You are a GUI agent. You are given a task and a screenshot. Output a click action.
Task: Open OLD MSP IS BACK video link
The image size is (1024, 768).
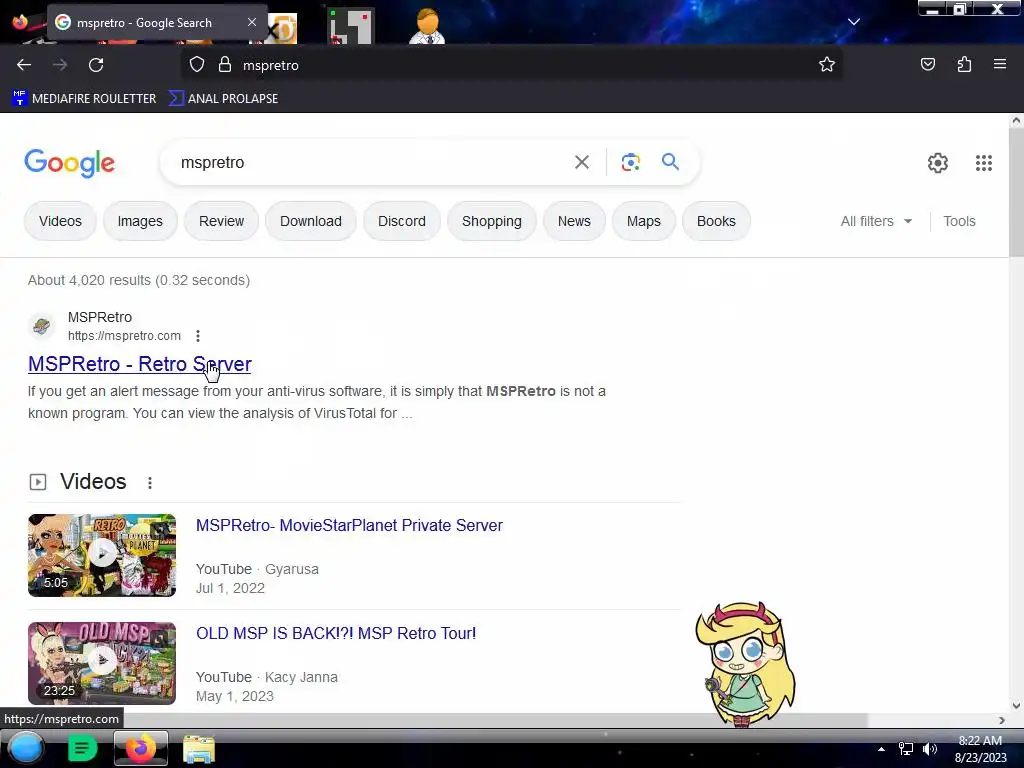pos(336,633)
